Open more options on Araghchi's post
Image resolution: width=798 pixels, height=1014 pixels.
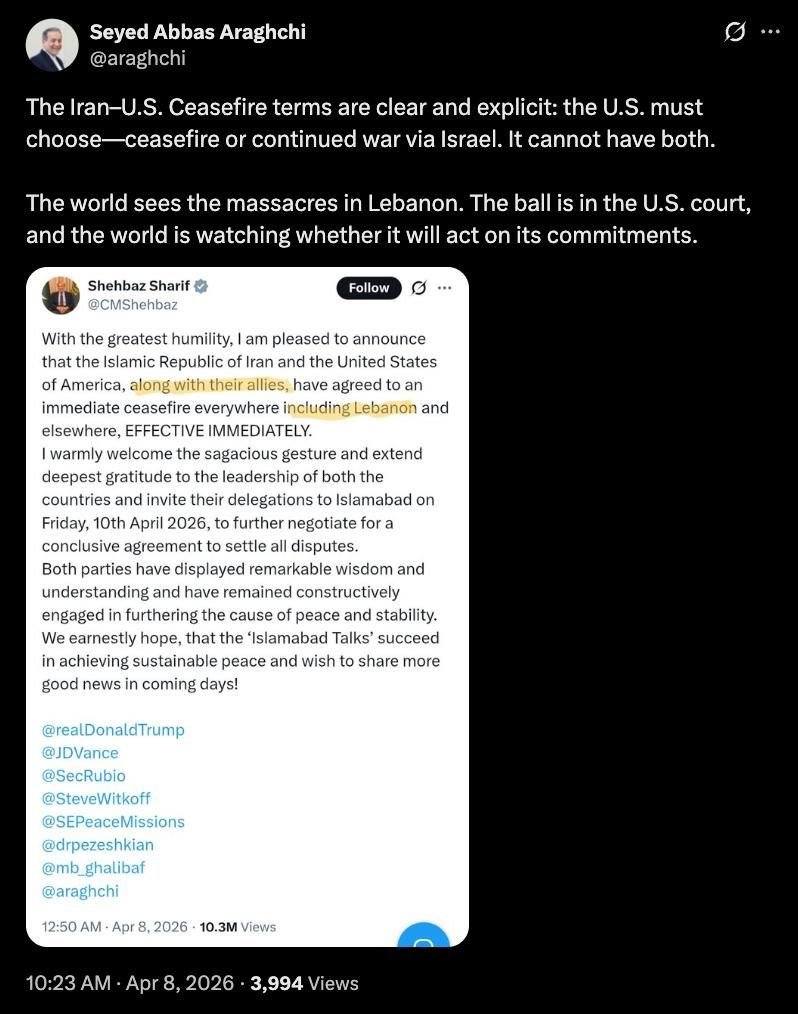pos(769,31)
